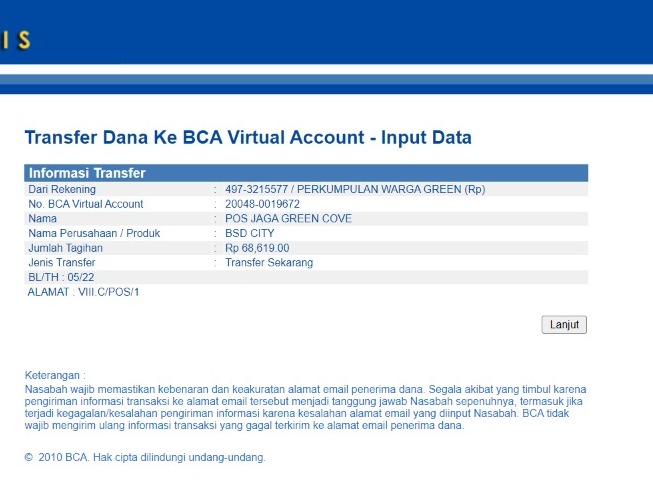Viewport: 653px width, 491px height.
Task: Click the No. BCA Virtual Account label
Action: pyautogui.click(x=85, y=204)
